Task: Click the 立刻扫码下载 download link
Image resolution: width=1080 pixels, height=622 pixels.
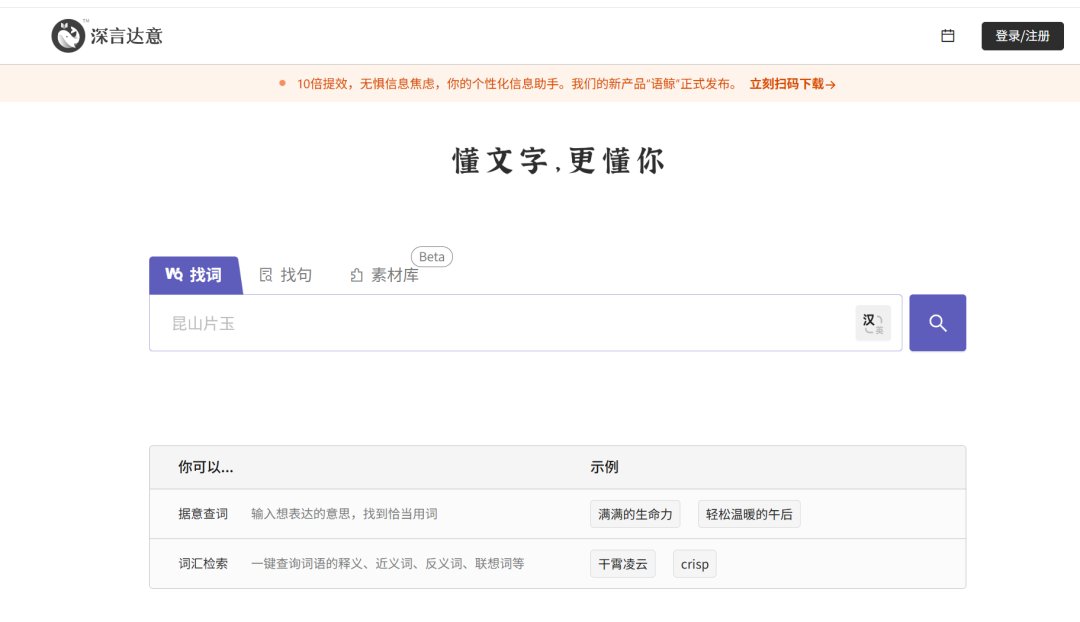Action: pos(789,85)
